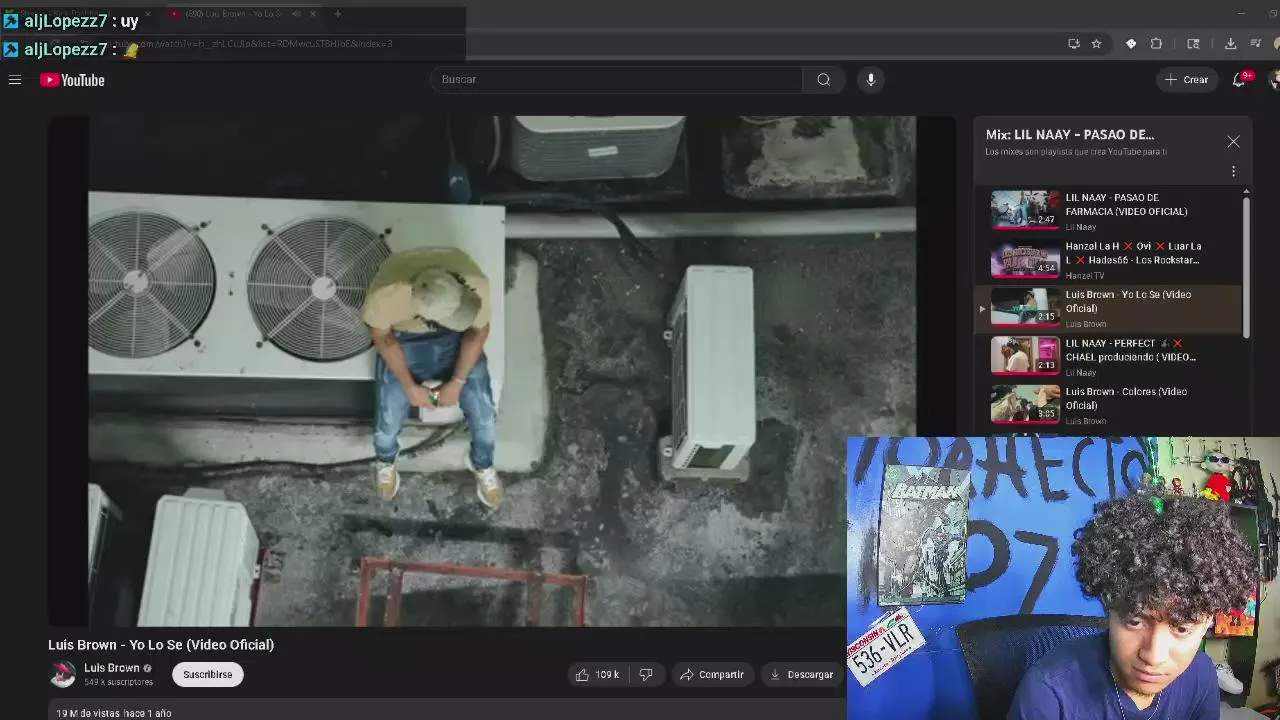Play LIL NAAY - PASAO DE FARMACIA

pos(1110,210)
